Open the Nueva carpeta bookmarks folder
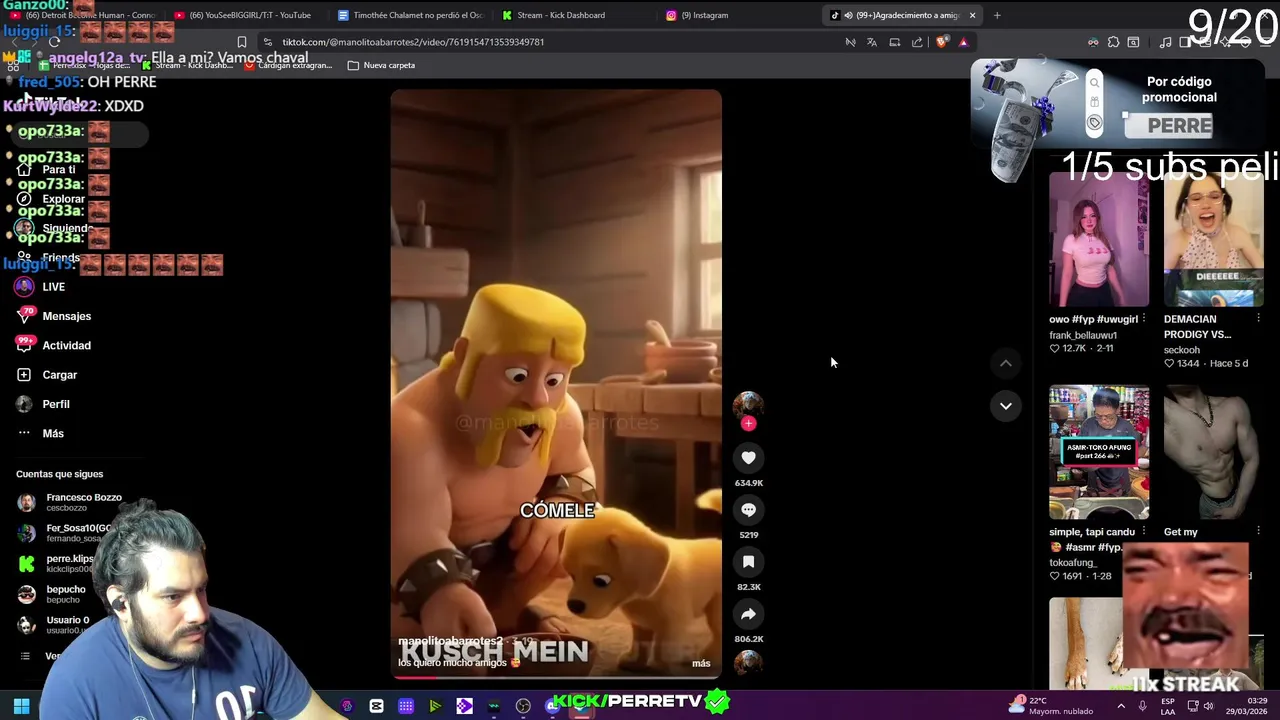Viewport: 1280px width, 720px height. click(x=381, y=65)
